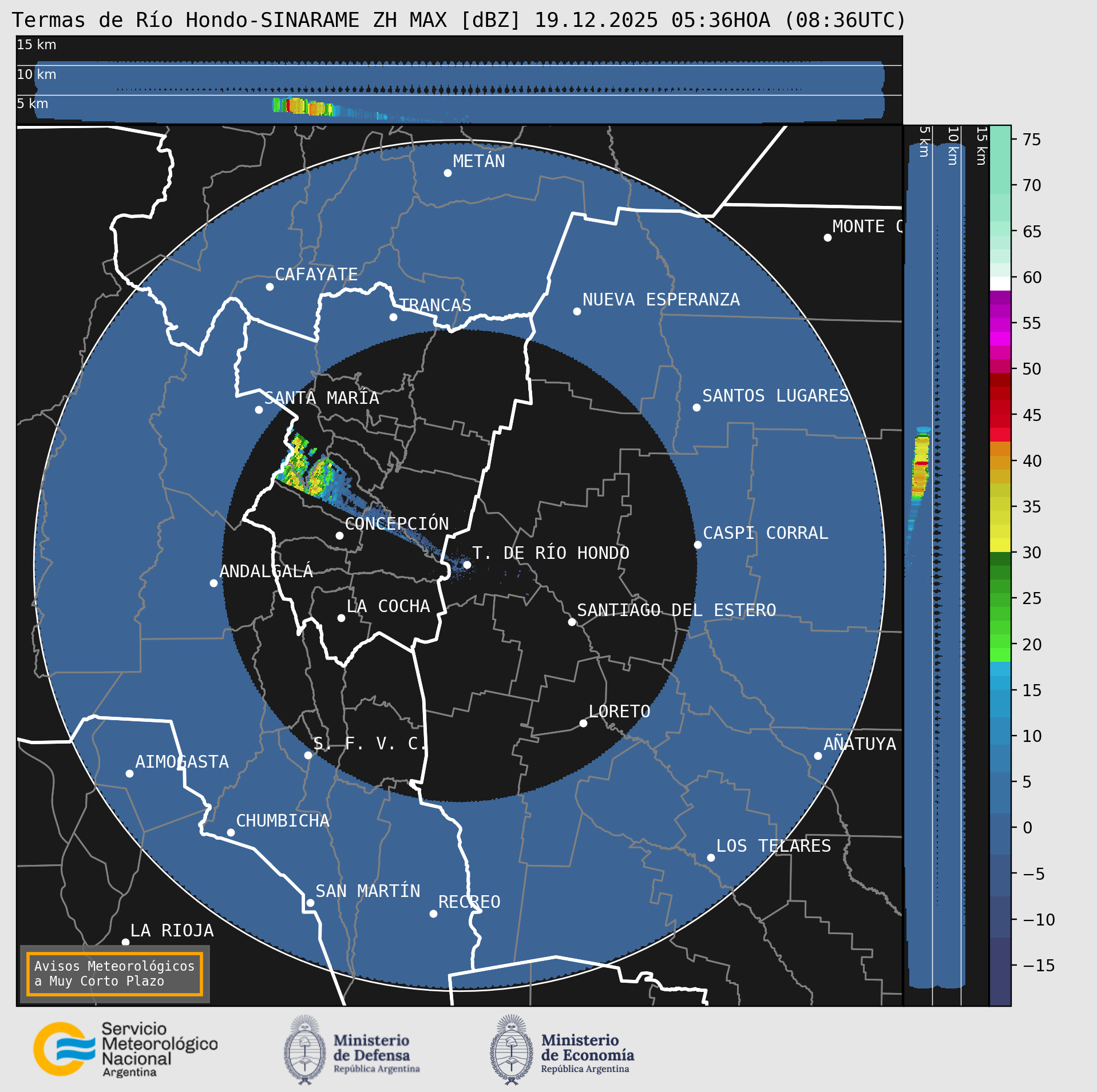
Task: Select the Cafayate location marker dot
Action: tap(270, 287)
